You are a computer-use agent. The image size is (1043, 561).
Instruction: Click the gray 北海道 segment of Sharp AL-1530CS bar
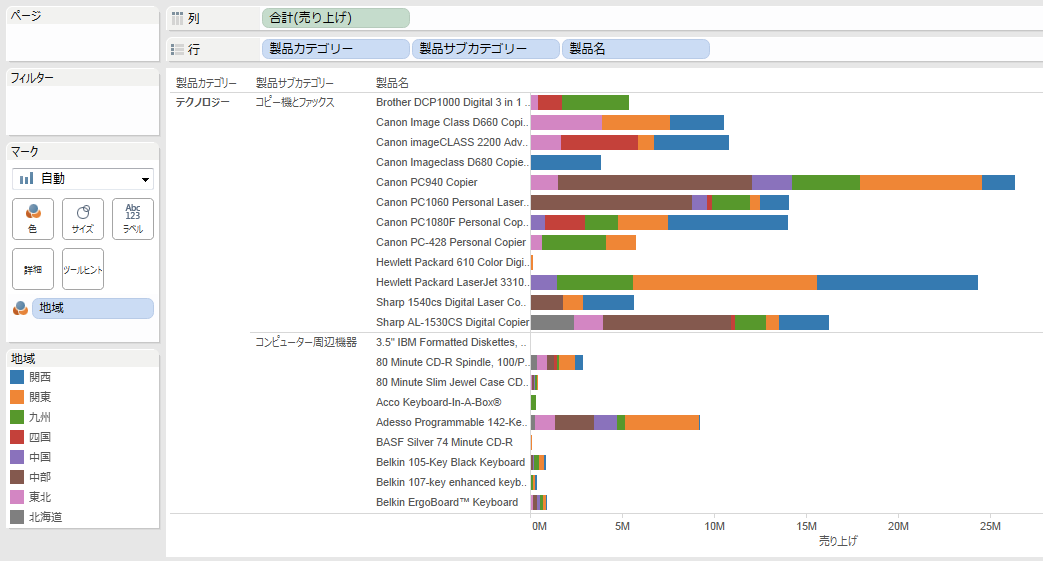point(553,321)
